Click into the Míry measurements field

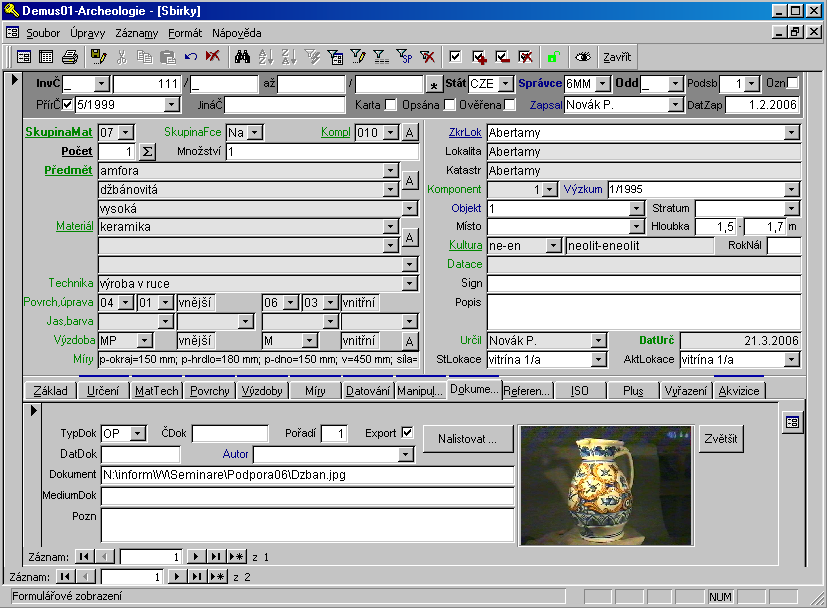(258, 360)
